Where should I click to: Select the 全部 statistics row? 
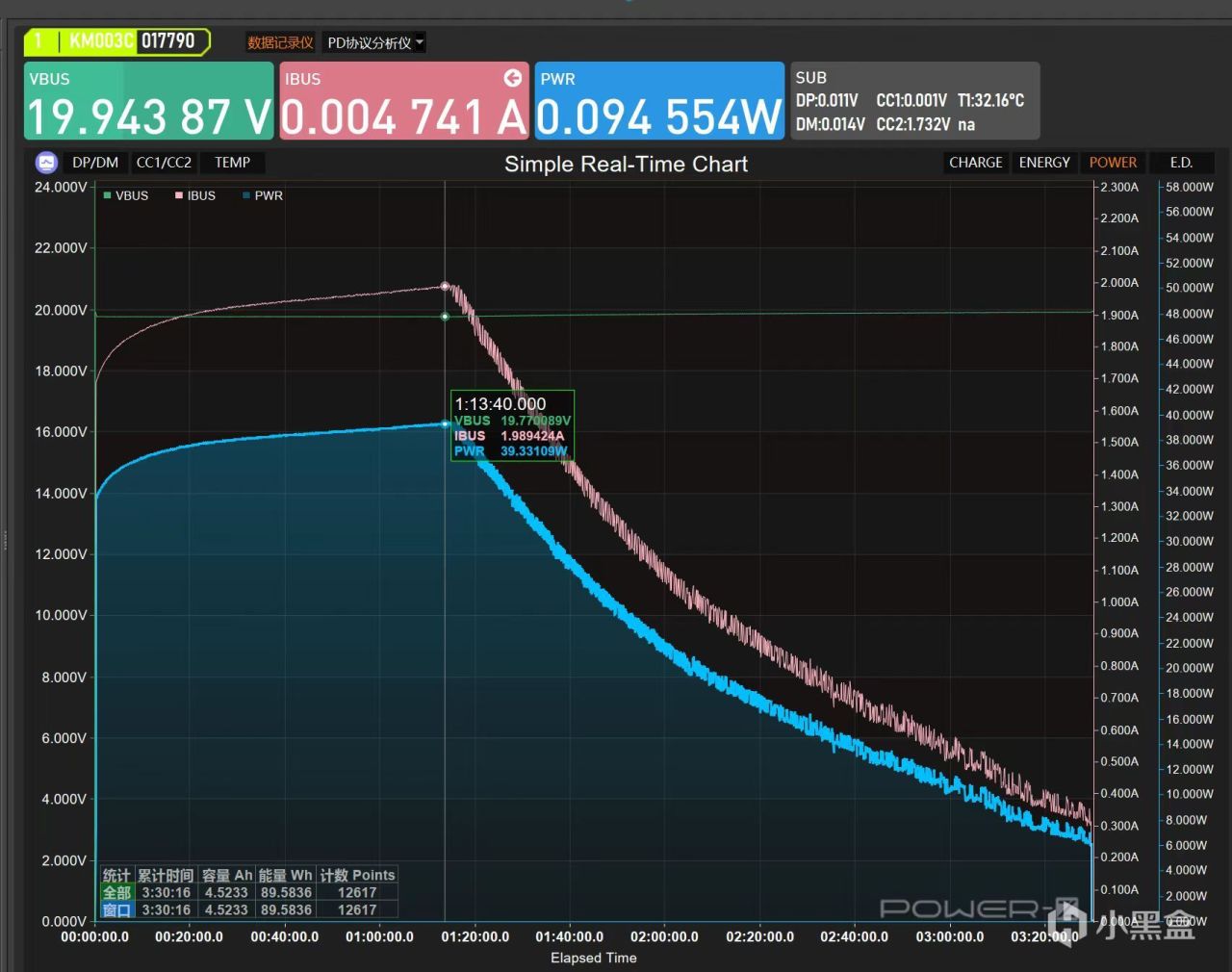pos(249,892)
